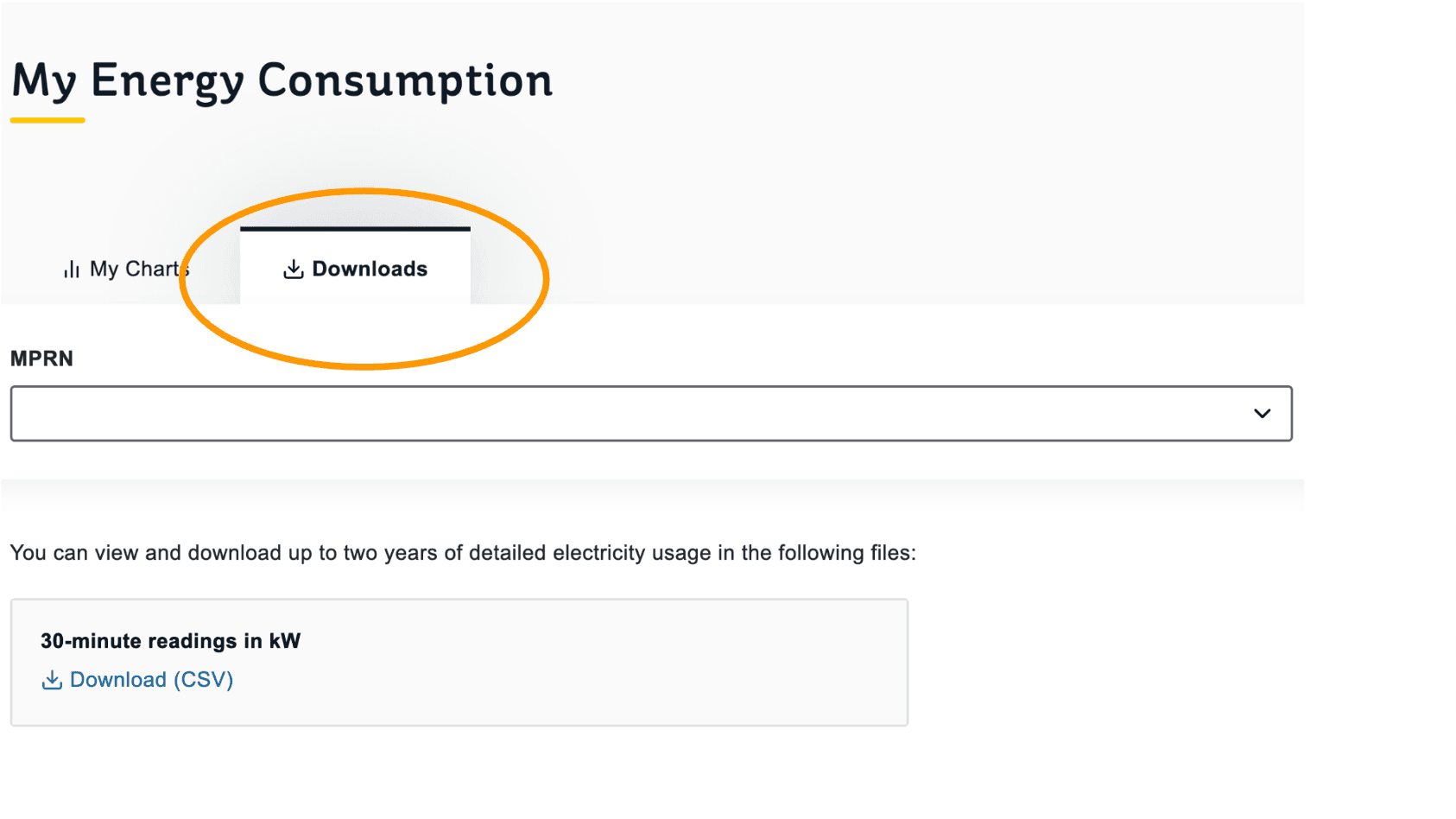The width and height of the screenshot is (1456, 819).
Task: Click the My Energy Consumption page heading
Action: [282, 81]
